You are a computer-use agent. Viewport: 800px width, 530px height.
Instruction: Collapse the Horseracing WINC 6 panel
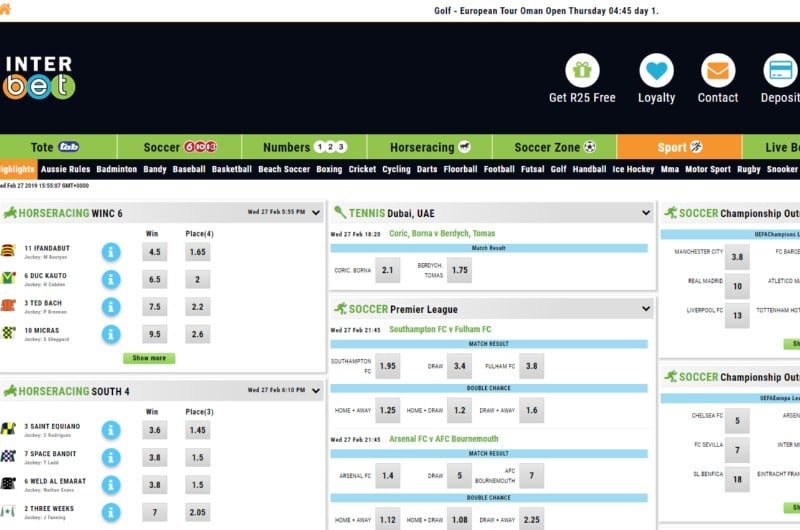[316, 213]
